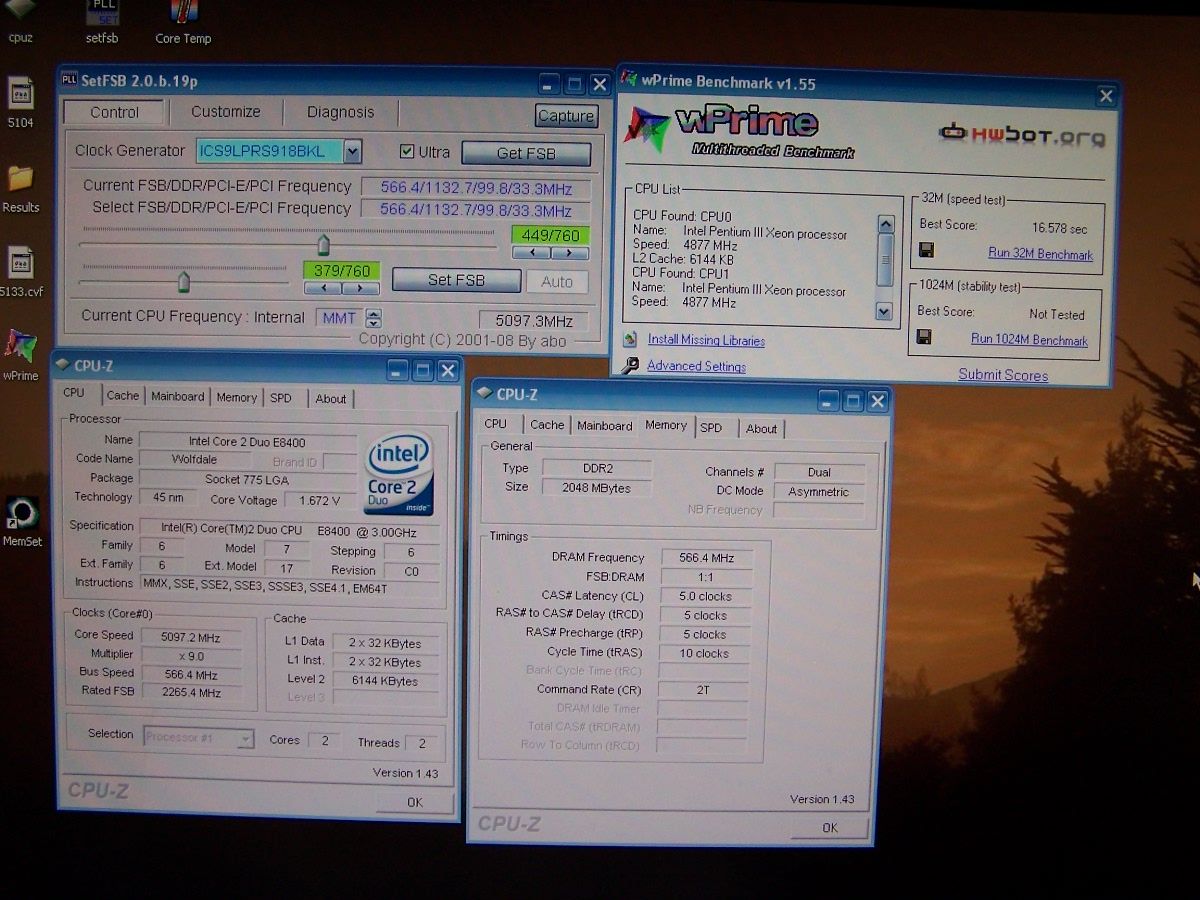Click the 449/760 green value field
This screenshot has width=1200, height=900.
[x=550, y=236]
